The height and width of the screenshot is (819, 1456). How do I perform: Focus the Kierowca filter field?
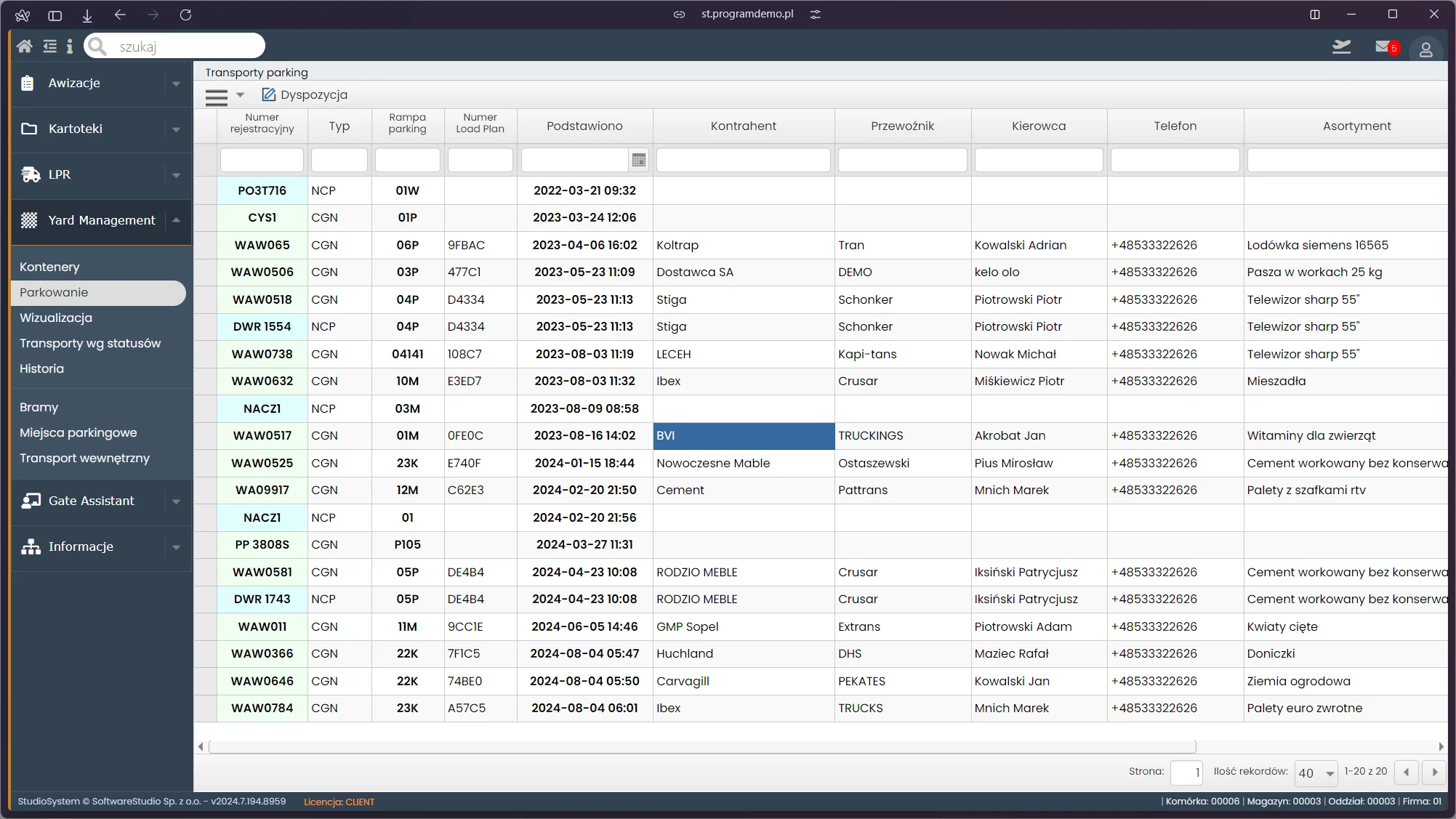(1038, 160)
